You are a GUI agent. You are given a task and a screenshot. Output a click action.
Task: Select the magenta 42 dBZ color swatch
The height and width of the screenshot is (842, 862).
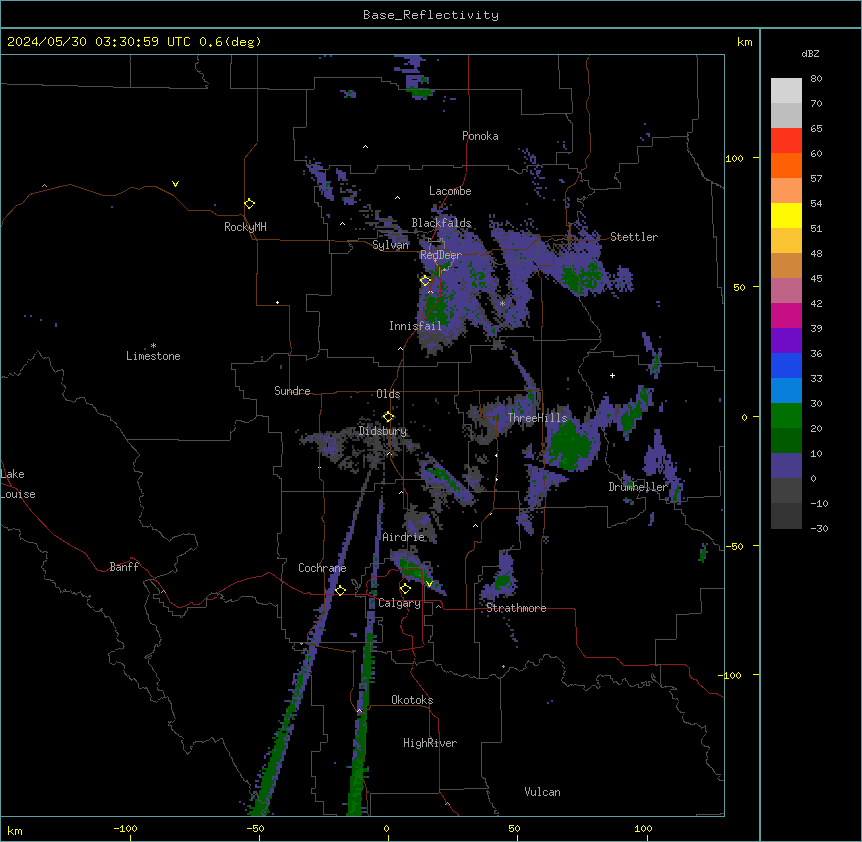pos(786,315)
